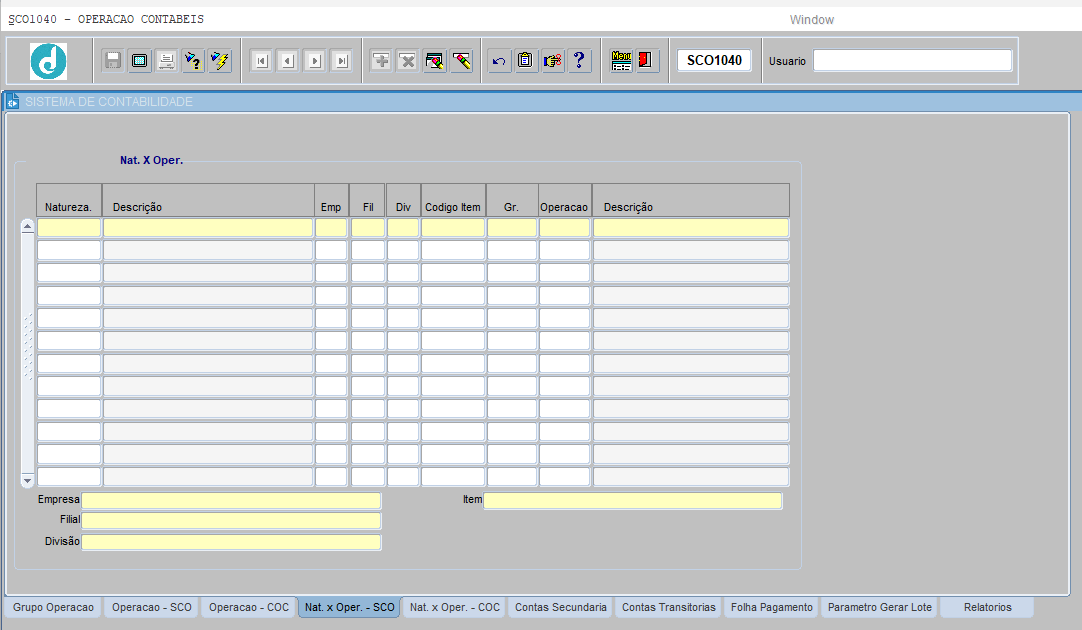Image resolution: width=1082 pixels, height=630 pixels.
Task: Click the Usuario input field
Action: pyautogui.click(x=912, y=61)
